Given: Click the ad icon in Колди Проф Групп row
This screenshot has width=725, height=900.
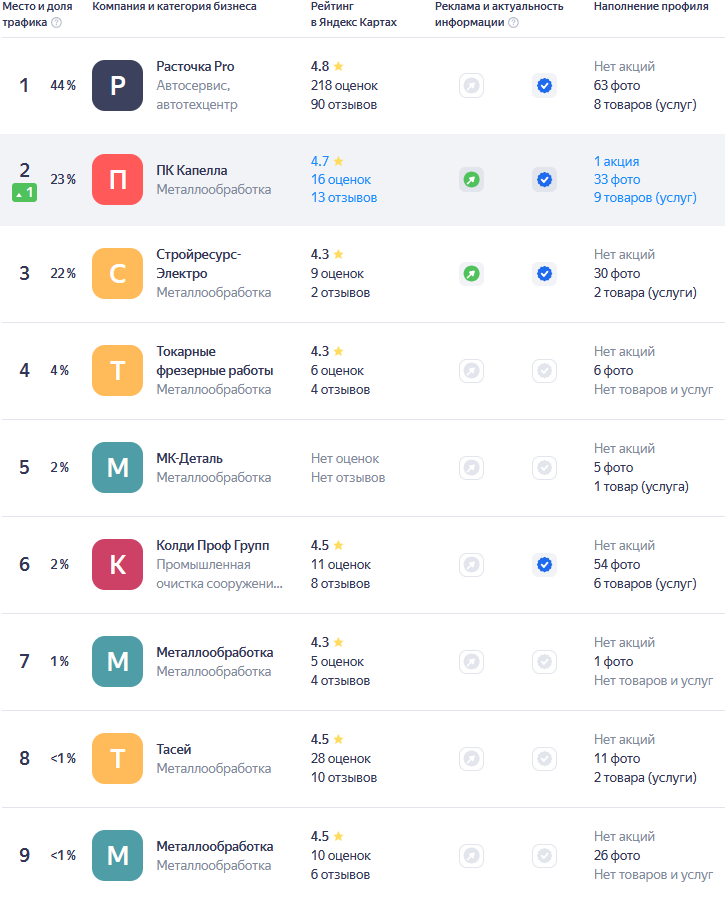Looking at the screenshot, I should pyautogui.click(x=471, y=565).
